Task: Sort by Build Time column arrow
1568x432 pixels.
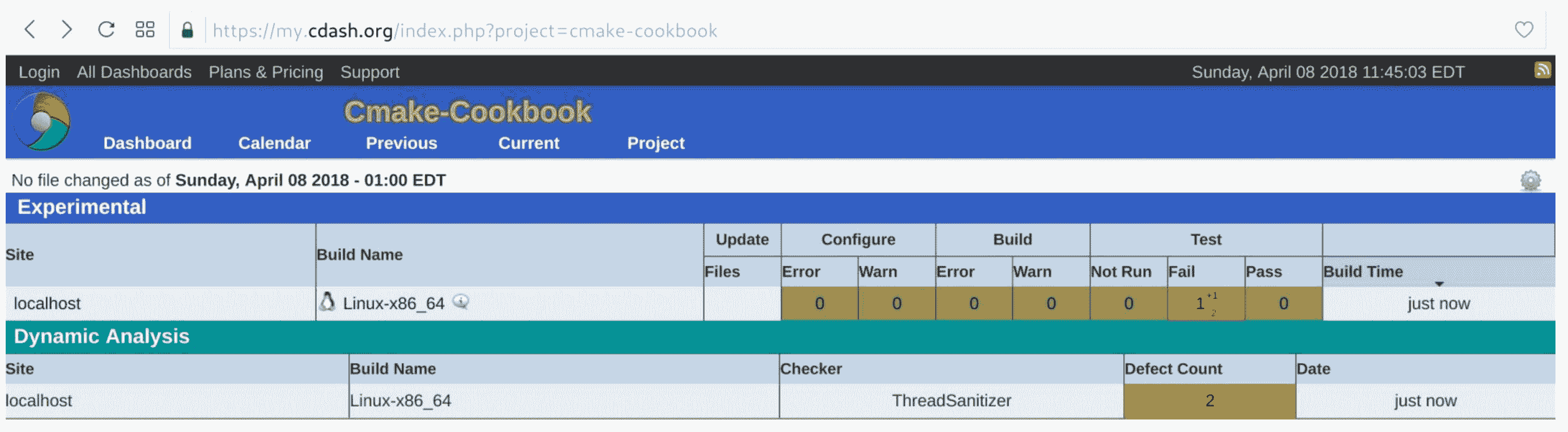Action: point(1439,283)
